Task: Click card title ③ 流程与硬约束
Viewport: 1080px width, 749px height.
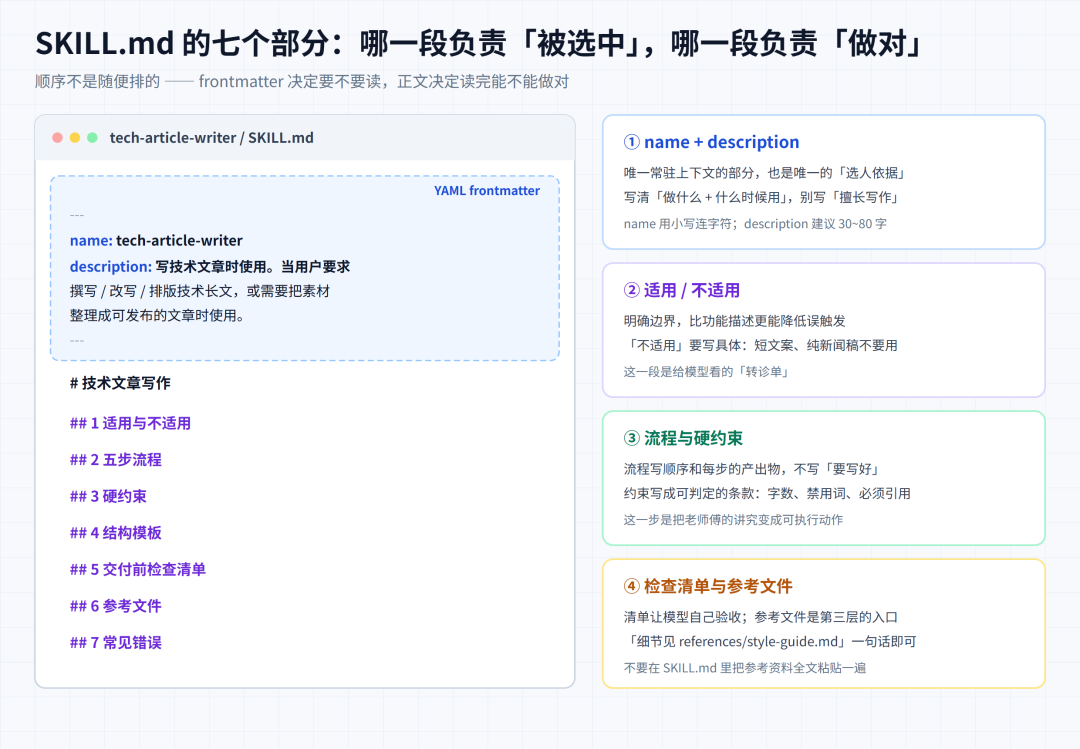Action: (683, 438)
